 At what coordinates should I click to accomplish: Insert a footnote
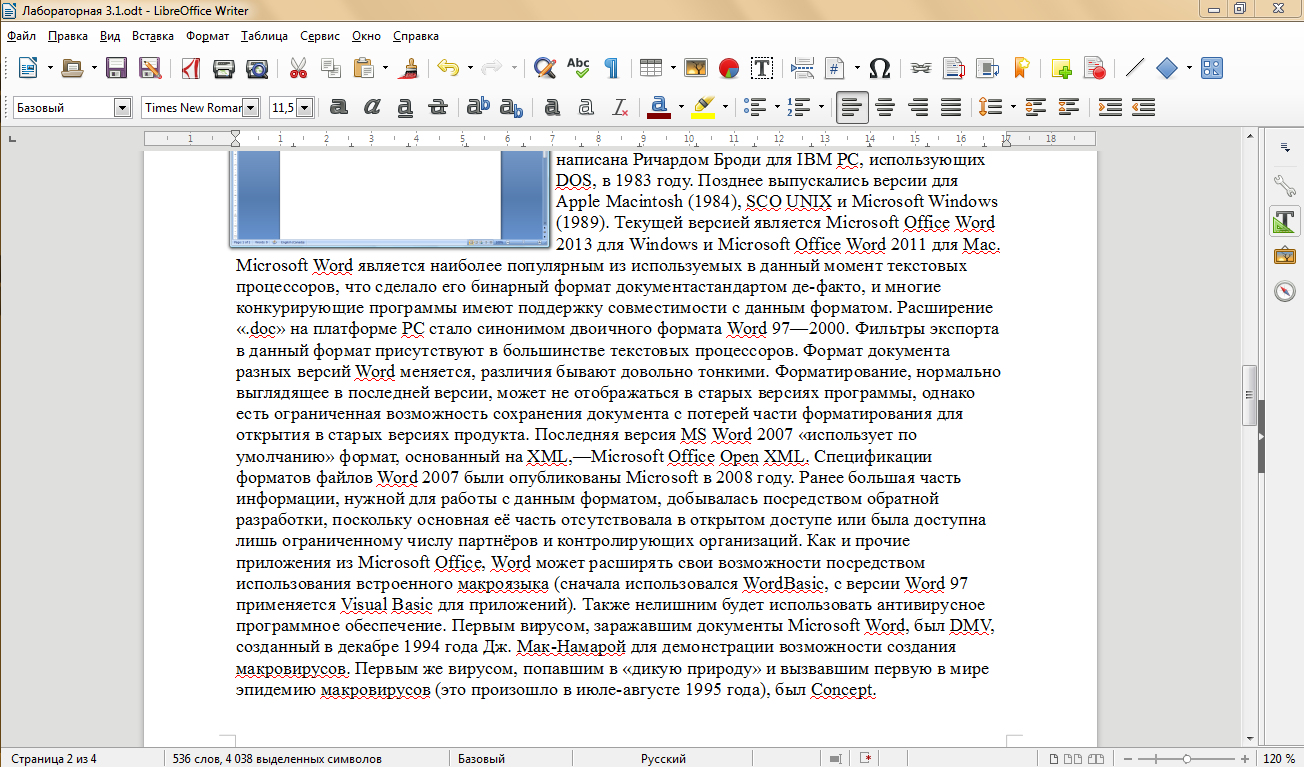(x=954, y=68)
